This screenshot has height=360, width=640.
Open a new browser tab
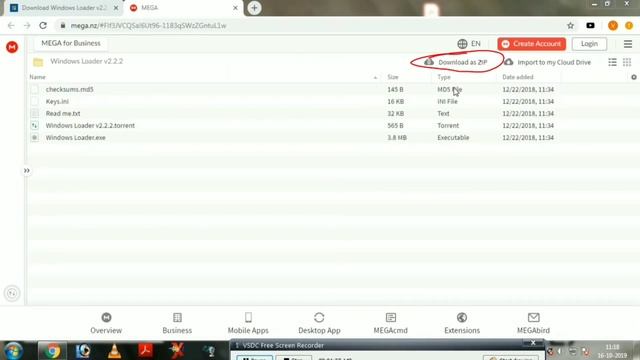coord(254,8)
